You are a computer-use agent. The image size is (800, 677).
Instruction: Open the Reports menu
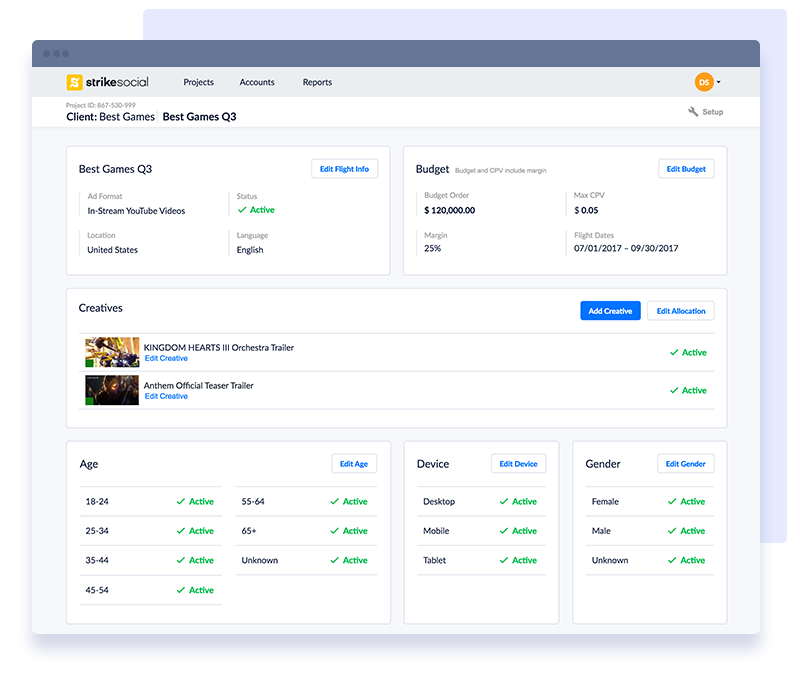pyautogui.click(x=317, y=82)
